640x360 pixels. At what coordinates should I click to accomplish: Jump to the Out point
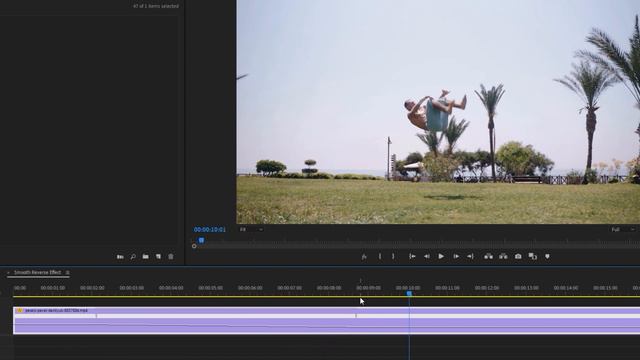(470, 256)
